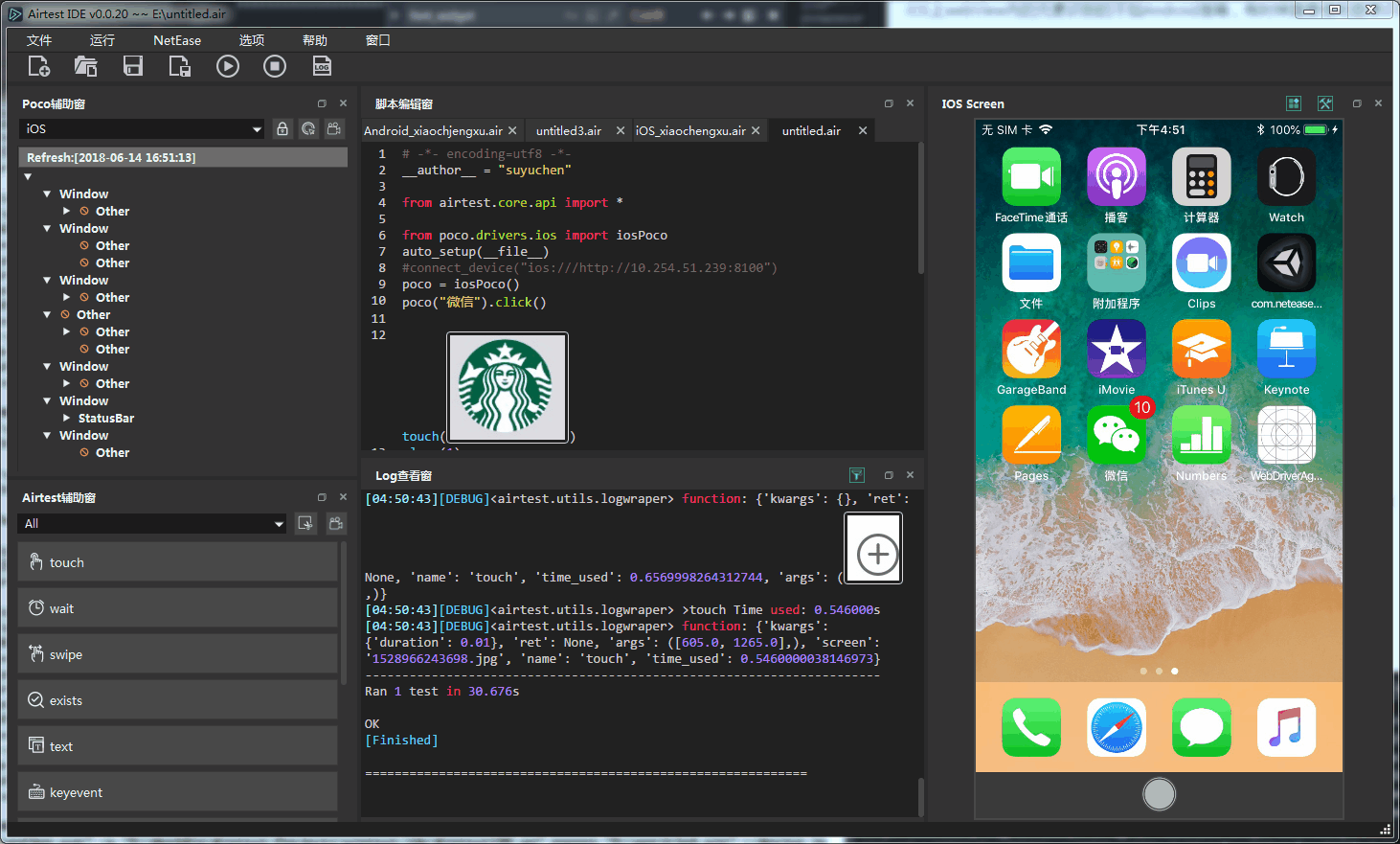
Task: Float the 脚本编辑窗 editor panel
Action: click(x=889, y=103)
